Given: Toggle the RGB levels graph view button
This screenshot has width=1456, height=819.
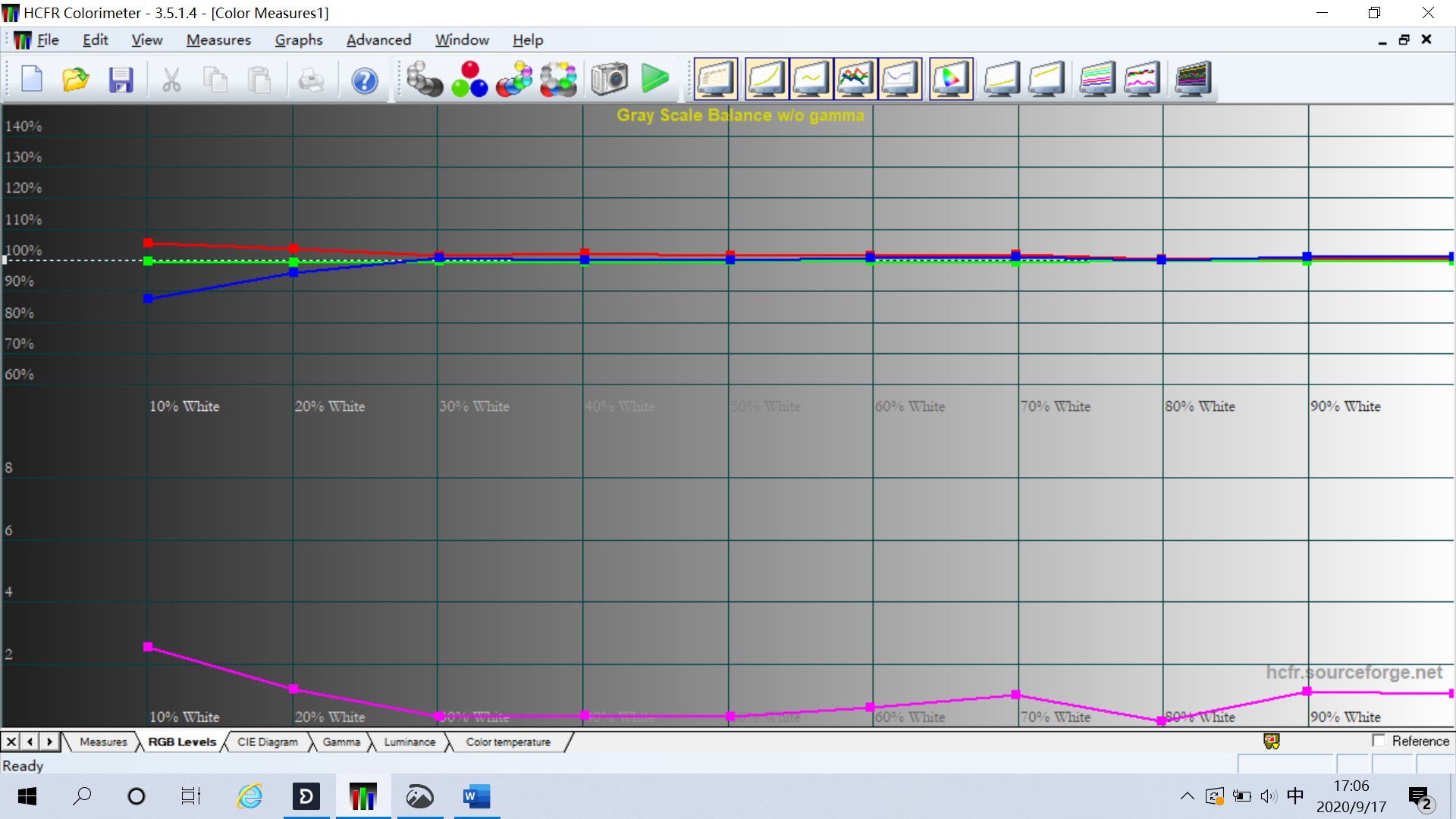Looking at the screenshot, I should 855,79.
